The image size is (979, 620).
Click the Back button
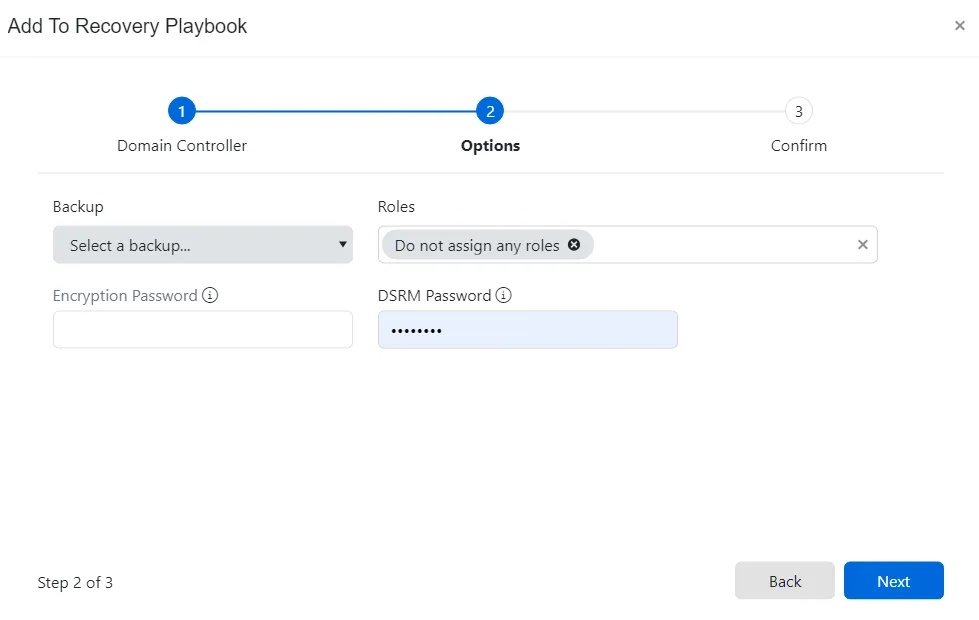(785, 581)
